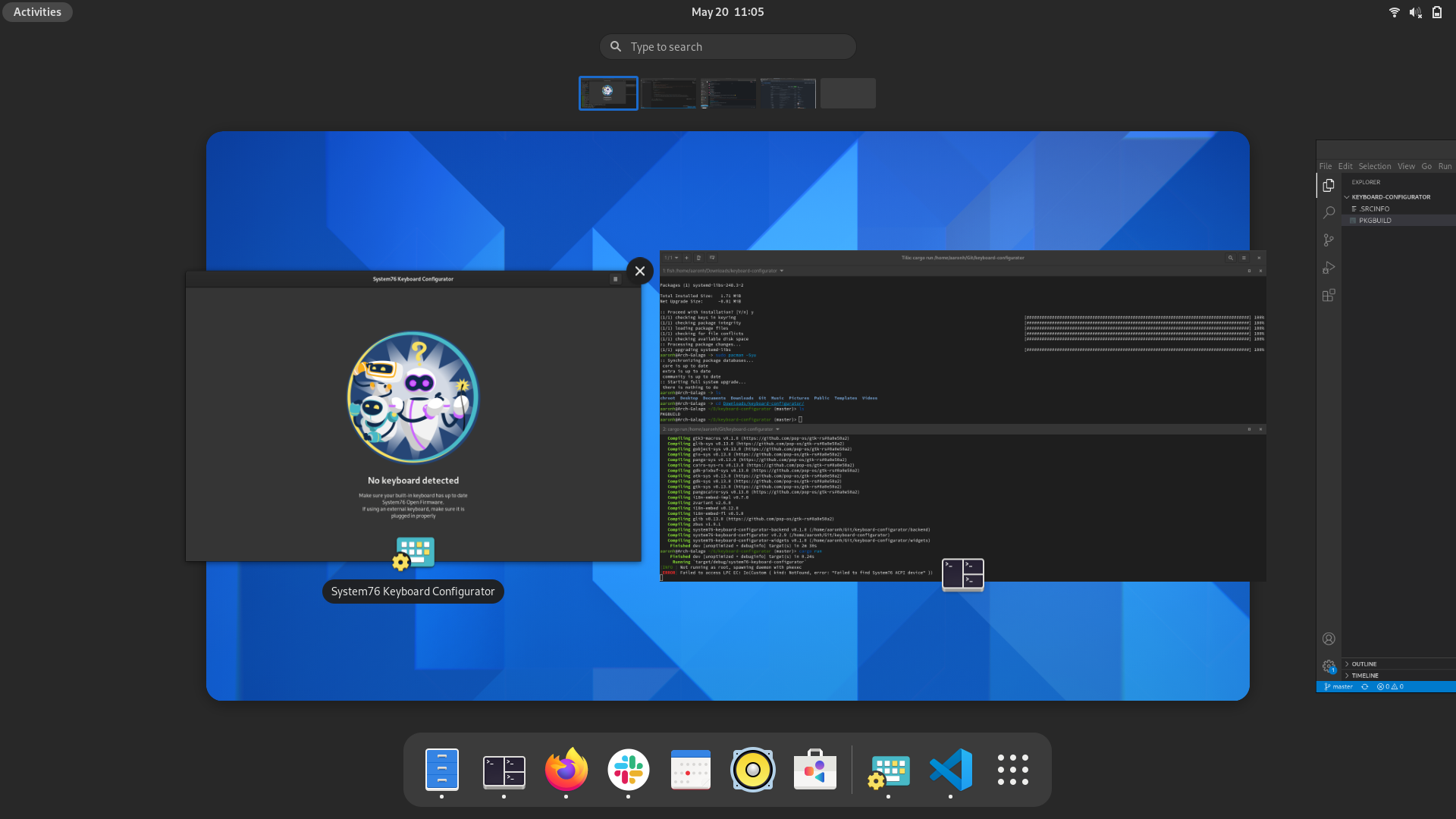Open the Search view in VS Code sidebar
This screenshot has height=819, width=1456.
1329,212
